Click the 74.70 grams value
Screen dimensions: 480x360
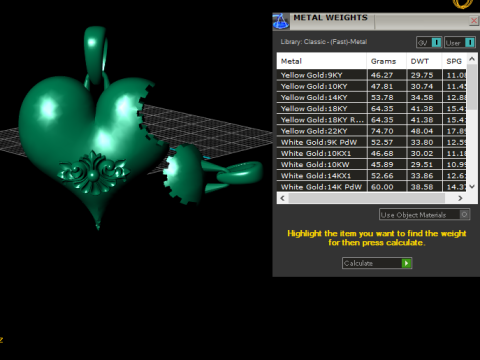[x=382, y=131]
